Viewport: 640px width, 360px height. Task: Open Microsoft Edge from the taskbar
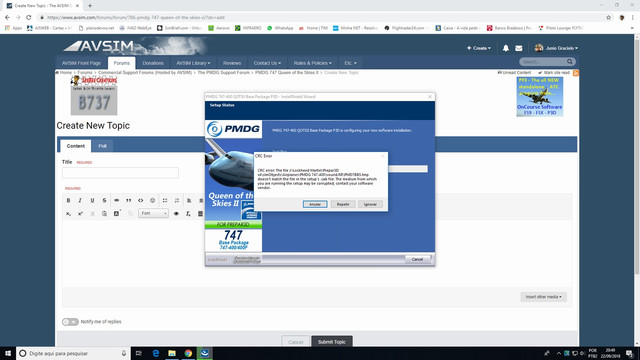156,353
